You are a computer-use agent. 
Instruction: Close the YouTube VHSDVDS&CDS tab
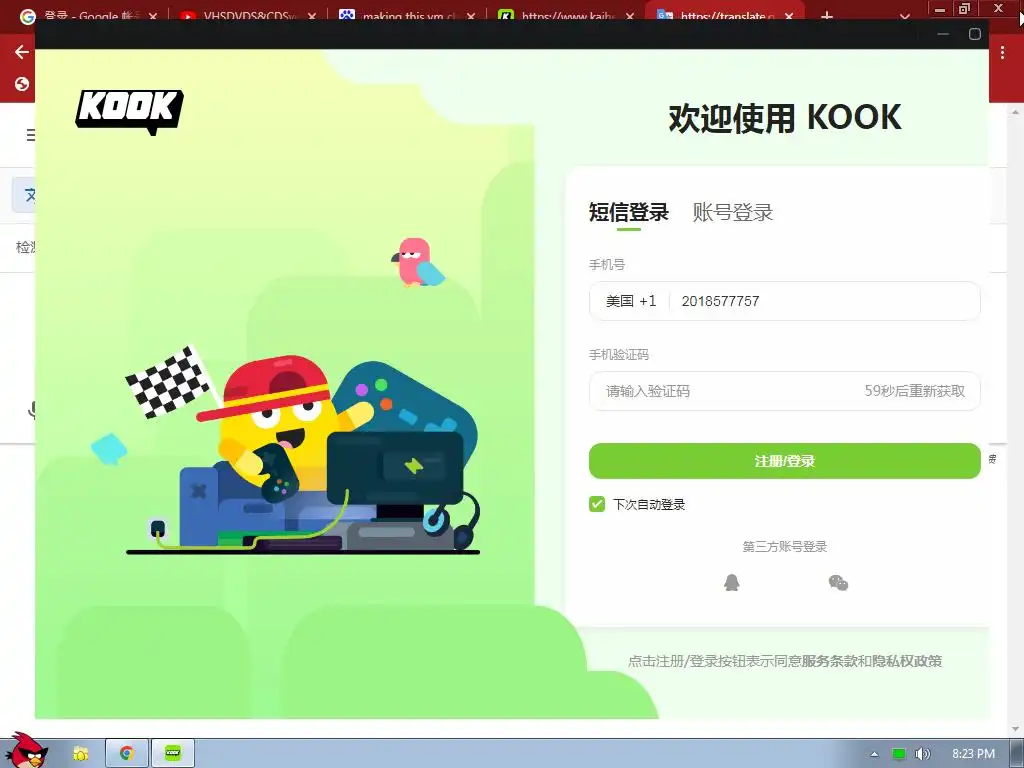tap(312, 16)
